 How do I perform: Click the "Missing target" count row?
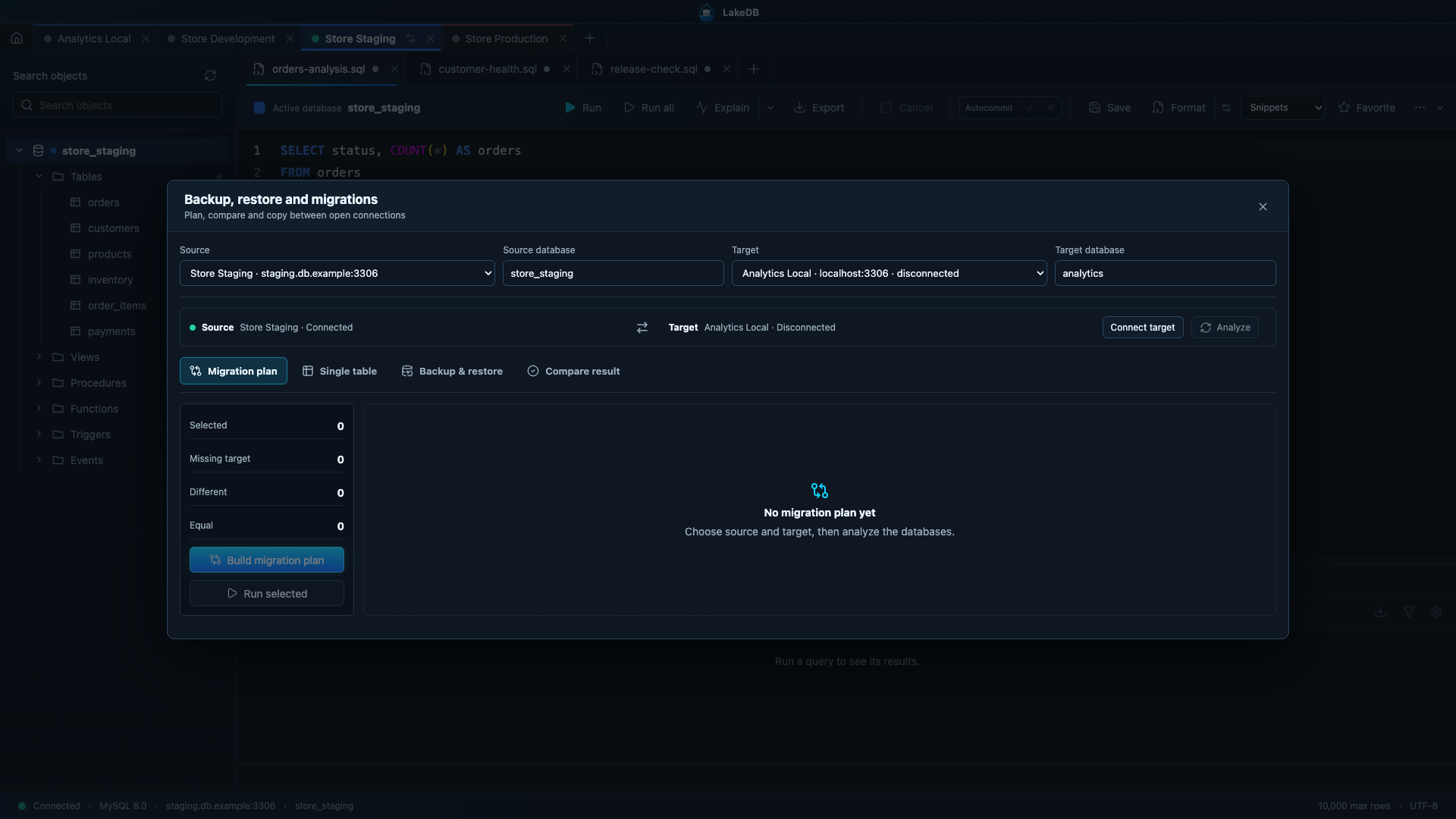coord(267,459)
